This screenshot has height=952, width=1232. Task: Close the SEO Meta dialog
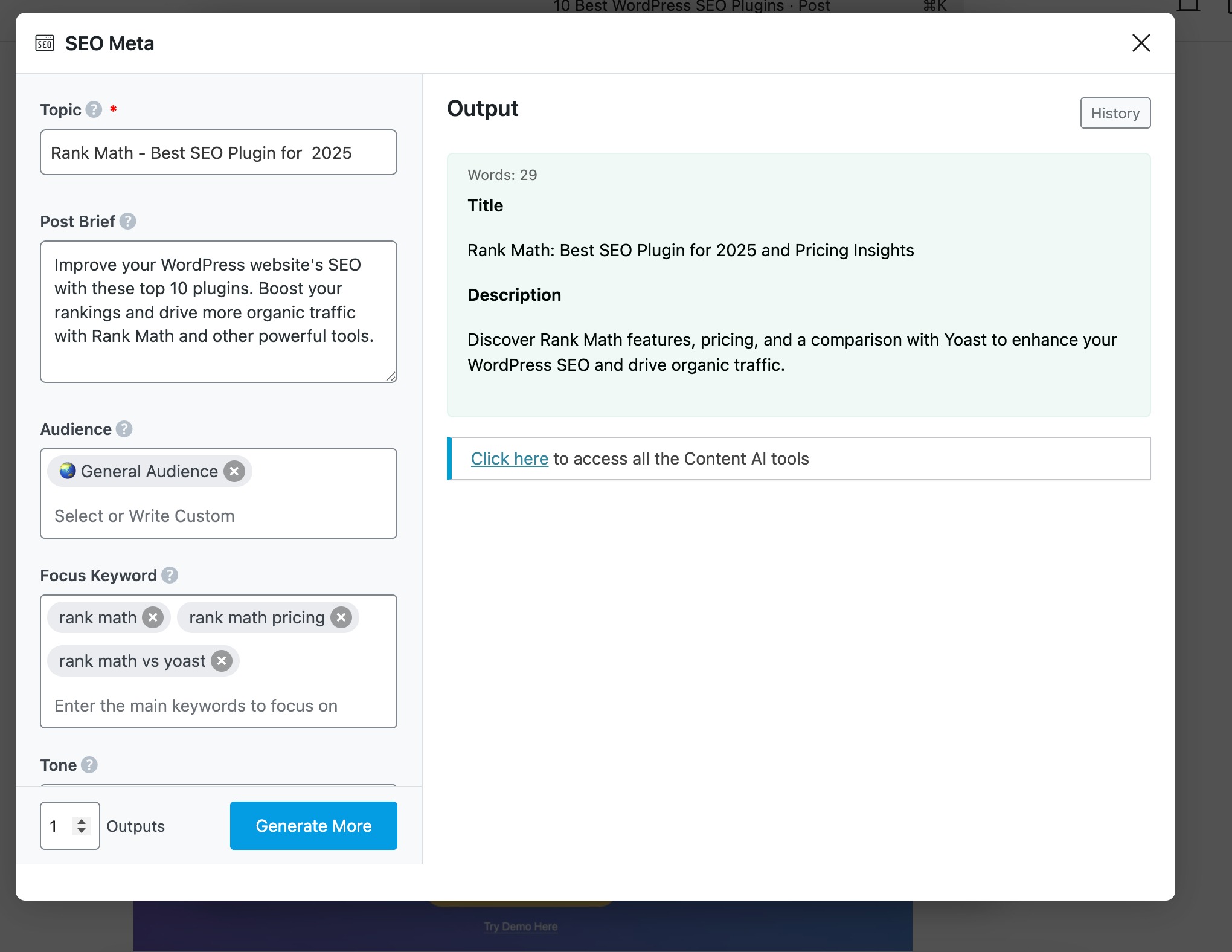1141,43
